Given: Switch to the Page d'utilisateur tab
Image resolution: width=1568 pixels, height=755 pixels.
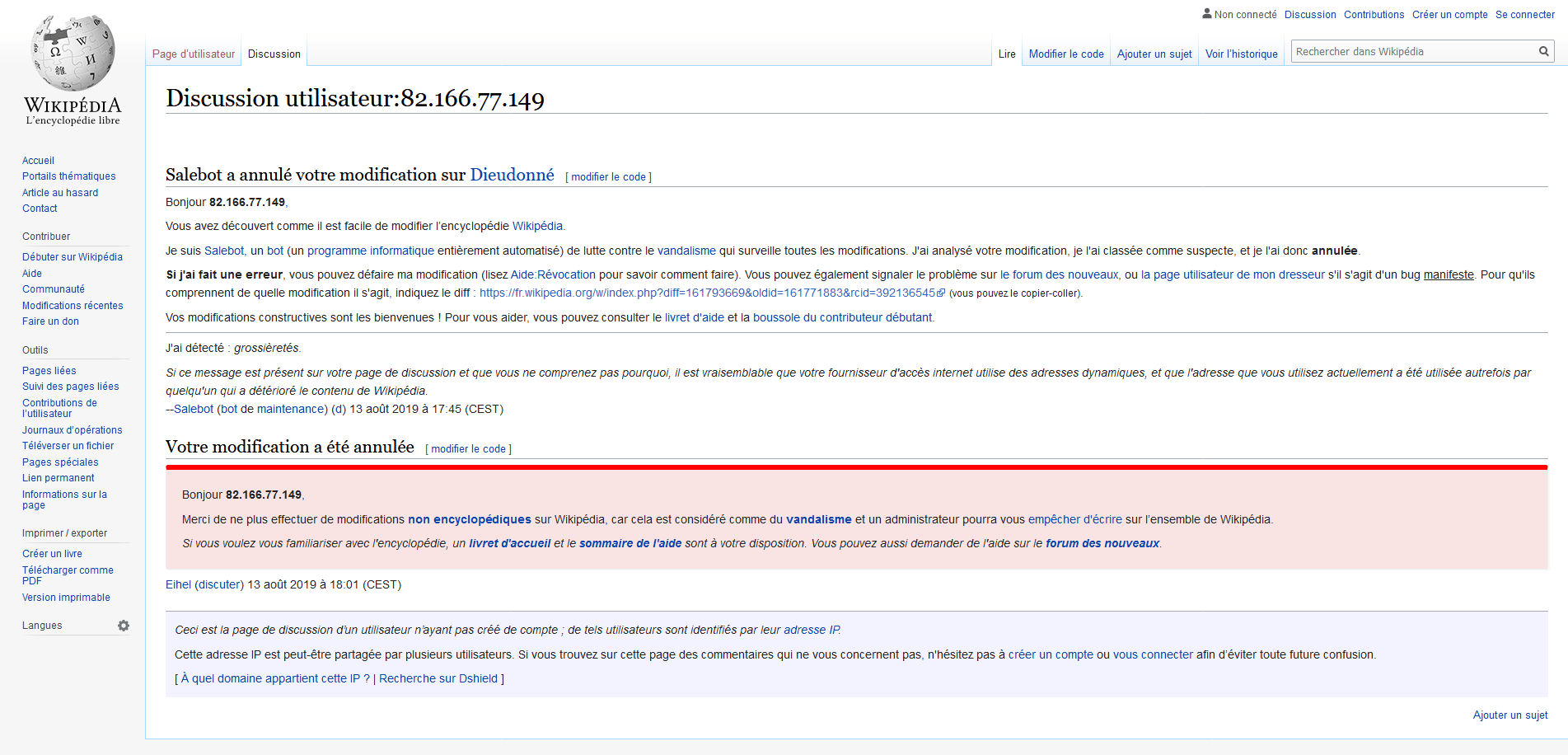Looking at the screenshot, I should (x=194, y=54).
